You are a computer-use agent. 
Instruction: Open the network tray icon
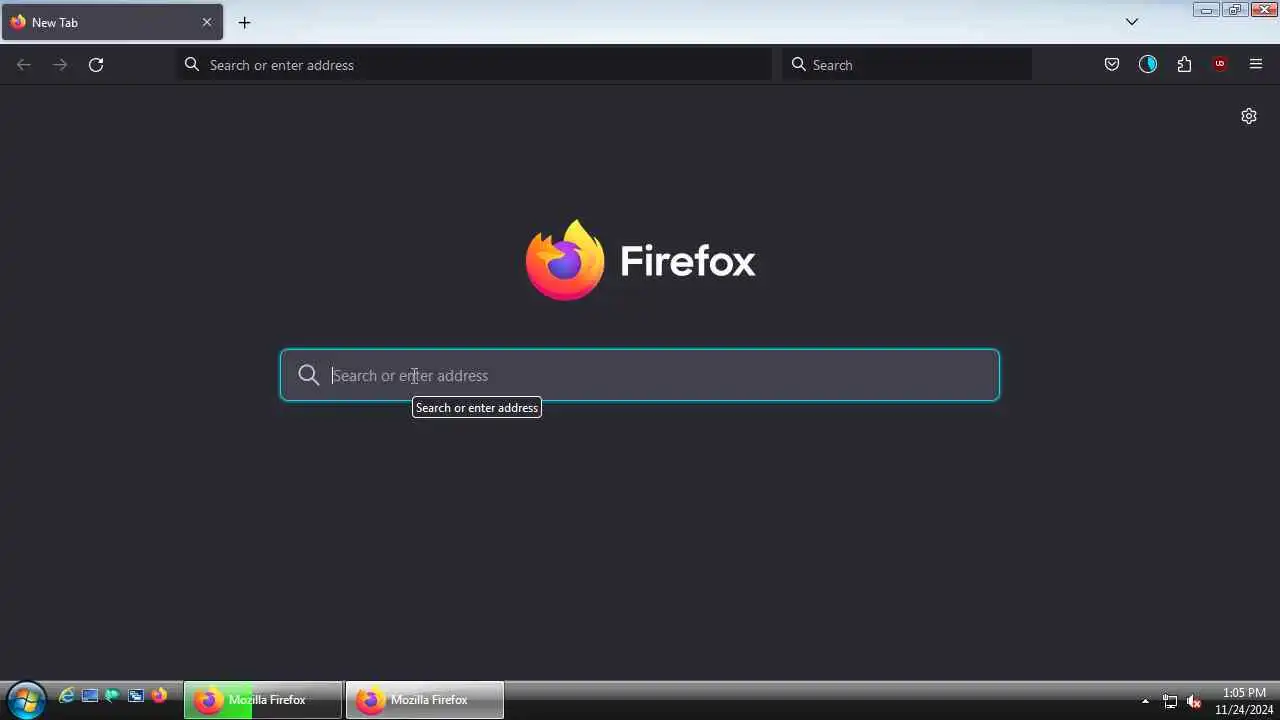[x=1170, y=701]
